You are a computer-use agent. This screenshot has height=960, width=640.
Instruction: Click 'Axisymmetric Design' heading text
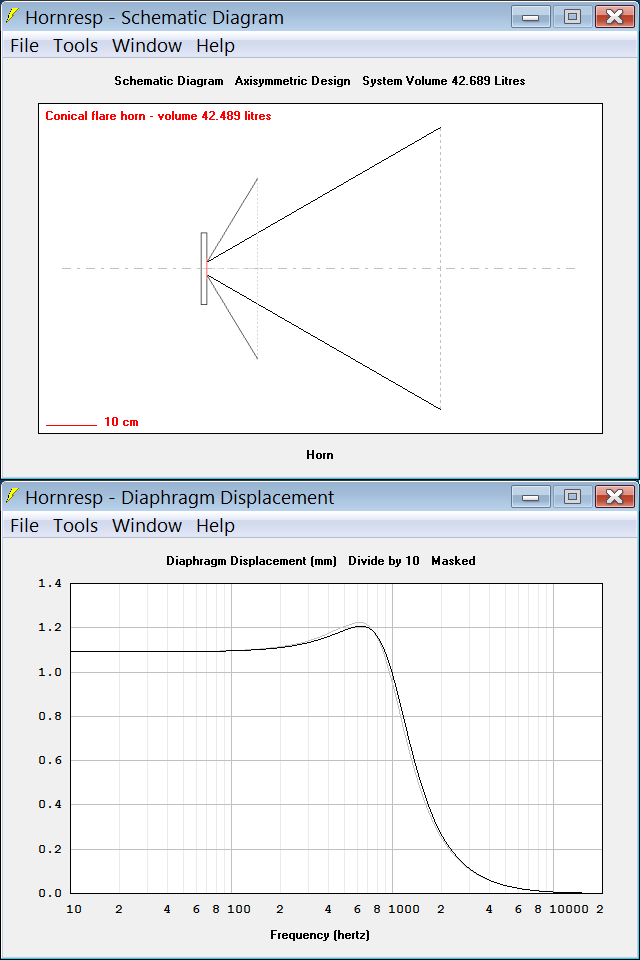292,81
